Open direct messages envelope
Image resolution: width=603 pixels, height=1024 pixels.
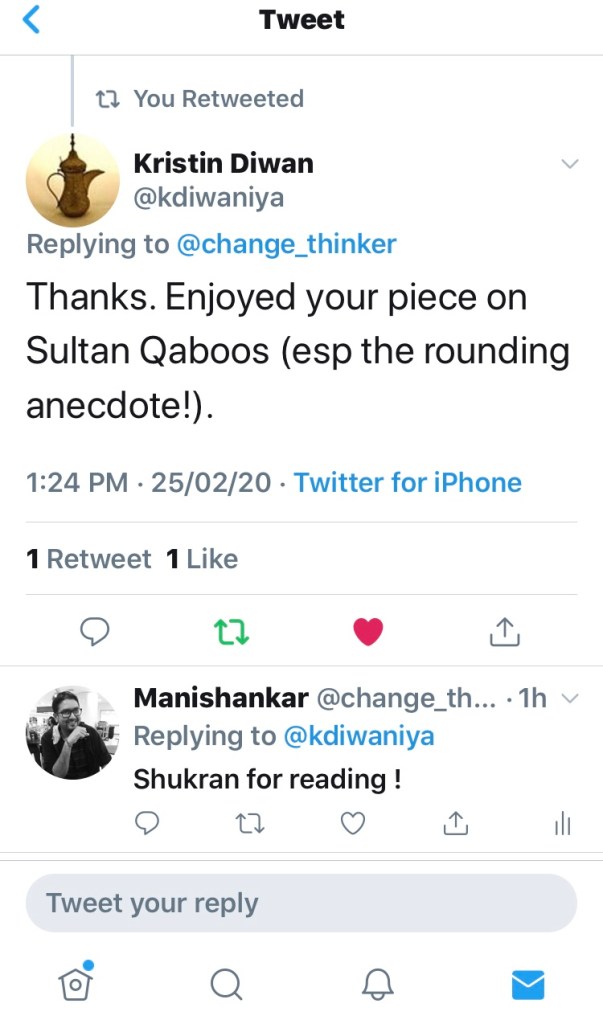[527, 985]
